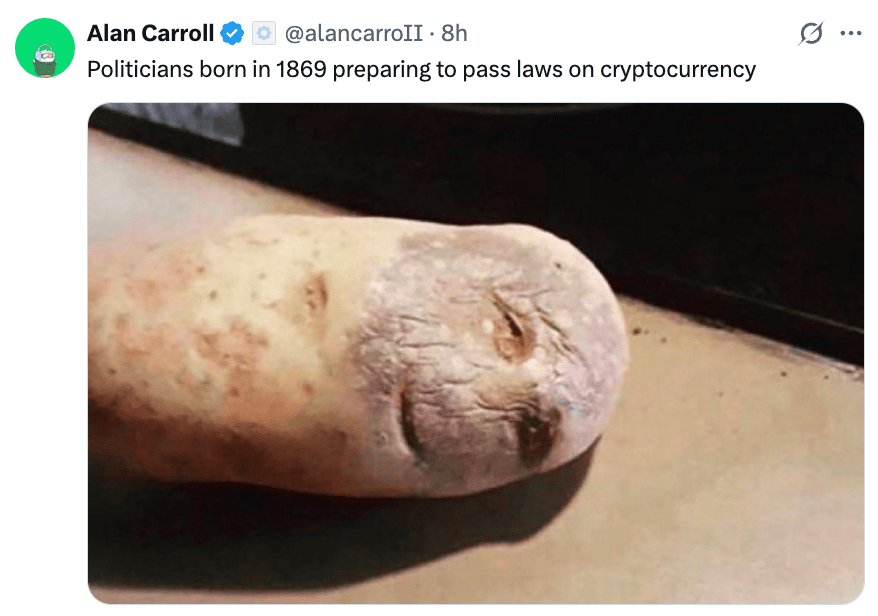Click the Grok explain-post icon
The width and height of the screenshot is (878, 616).
811,33
